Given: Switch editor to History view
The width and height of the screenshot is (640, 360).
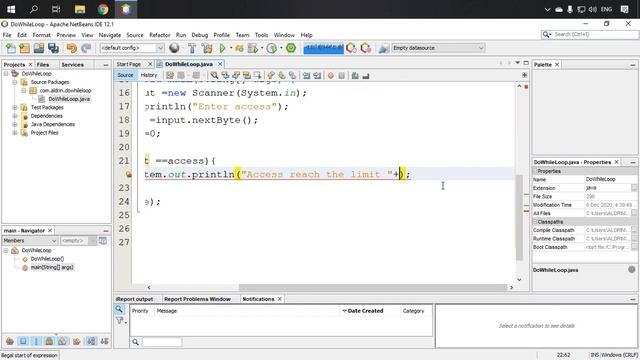Looking at the screenshot, I should 149,75.
